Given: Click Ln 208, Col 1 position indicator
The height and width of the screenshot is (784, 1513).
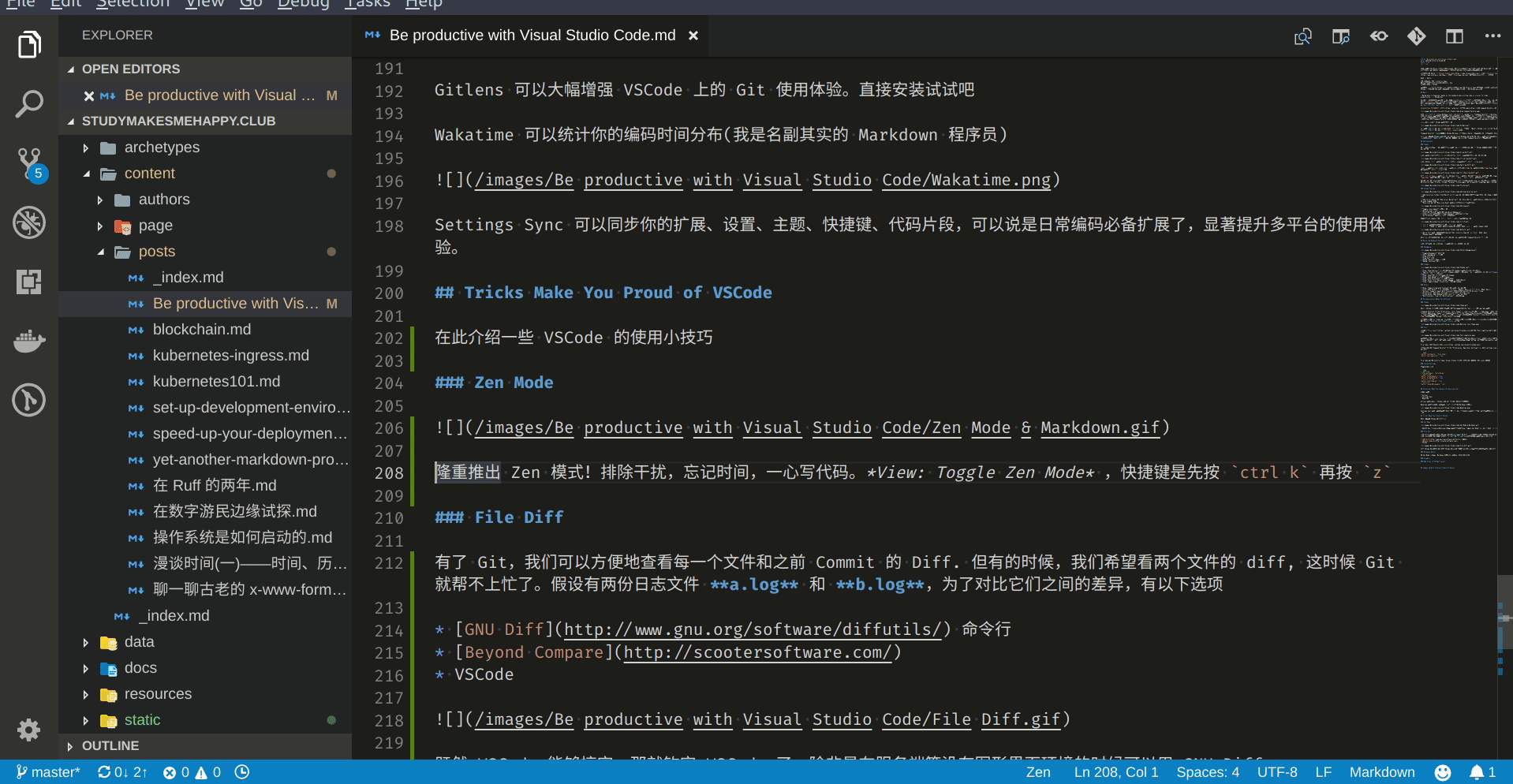Looking at the screenshot, I should (x=1116, y=772).
